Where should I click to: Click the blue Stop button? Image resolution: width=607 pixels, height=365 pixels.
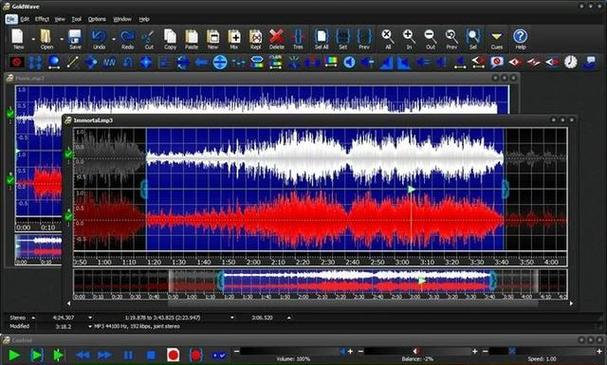click(x=151, y=355)
